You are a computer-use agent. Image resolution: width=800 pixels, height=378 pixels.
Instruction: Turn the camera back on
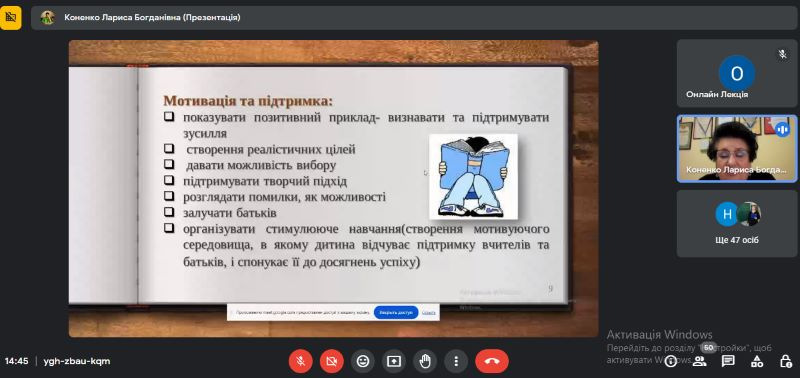point(332,361)
